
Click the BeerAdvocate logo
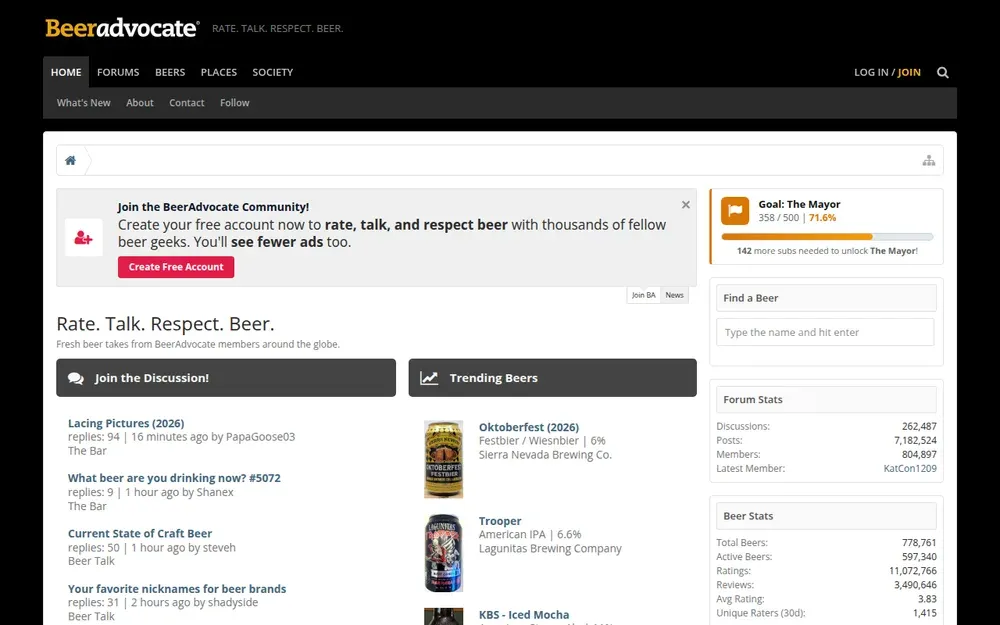(x=122, y=28)
